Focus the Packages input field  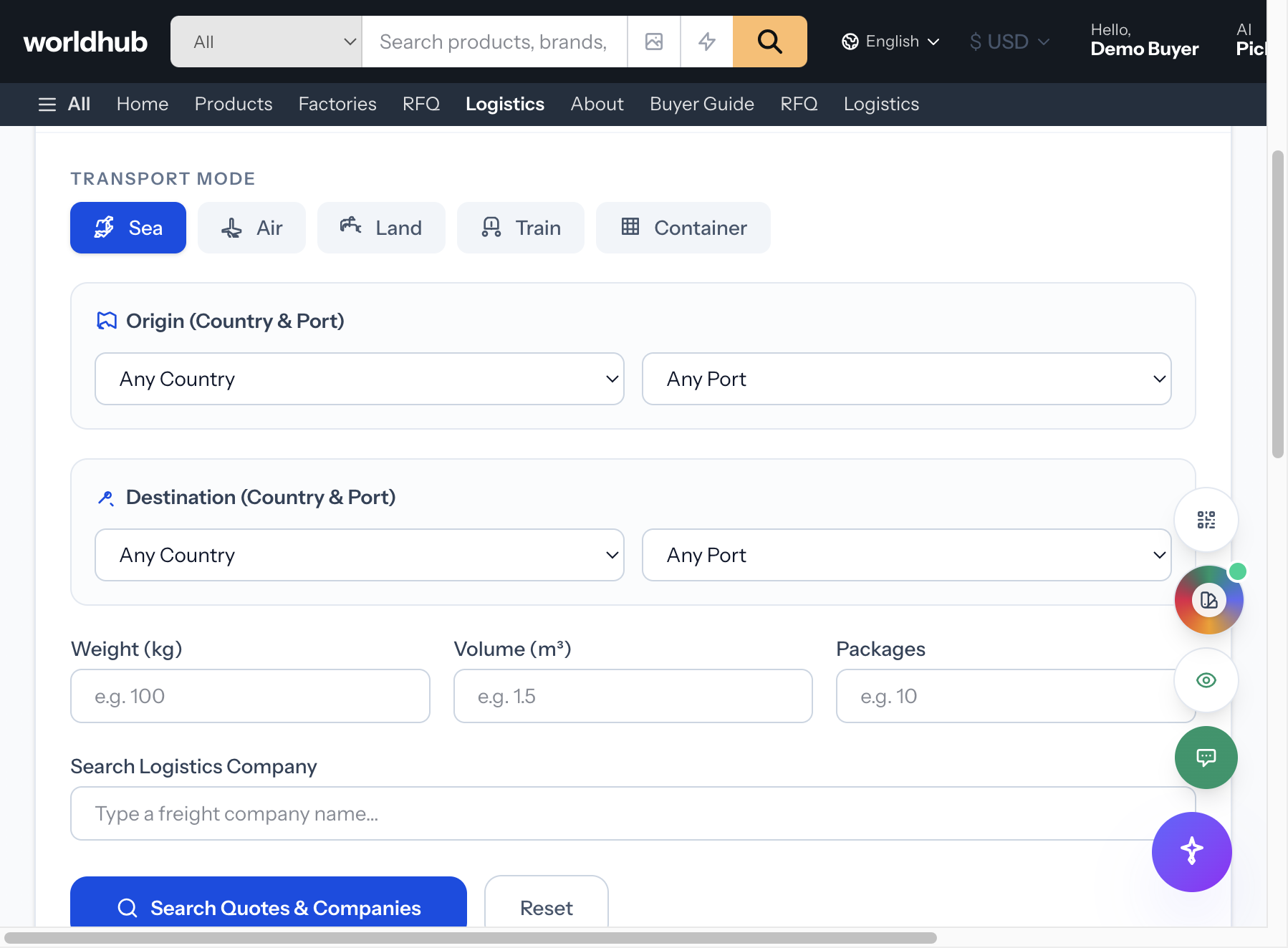tap(1016, 696)
